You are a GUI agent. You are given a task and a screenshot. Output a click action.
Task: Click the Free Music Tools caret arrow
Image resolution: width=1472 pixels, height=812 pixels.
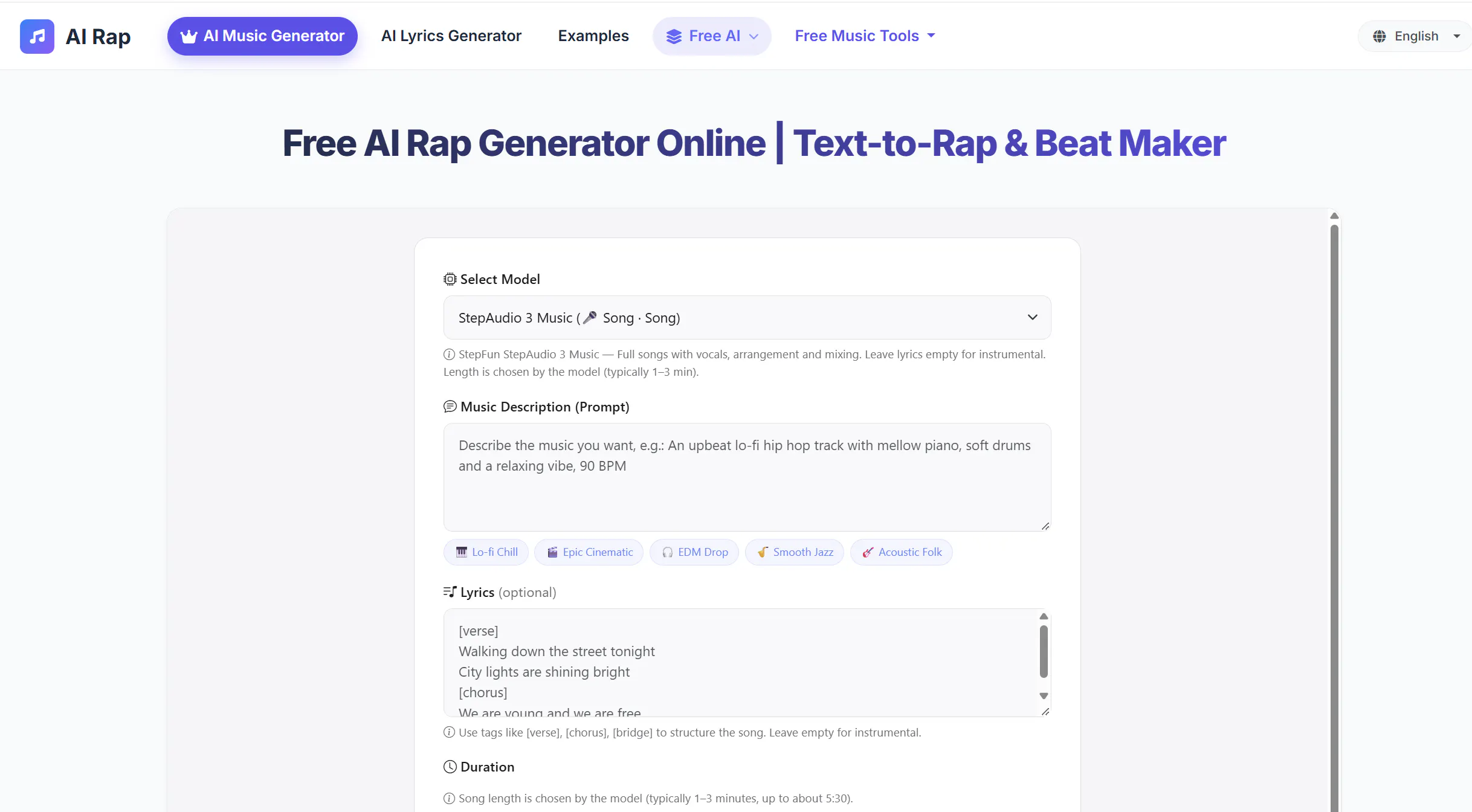point(931,36)
